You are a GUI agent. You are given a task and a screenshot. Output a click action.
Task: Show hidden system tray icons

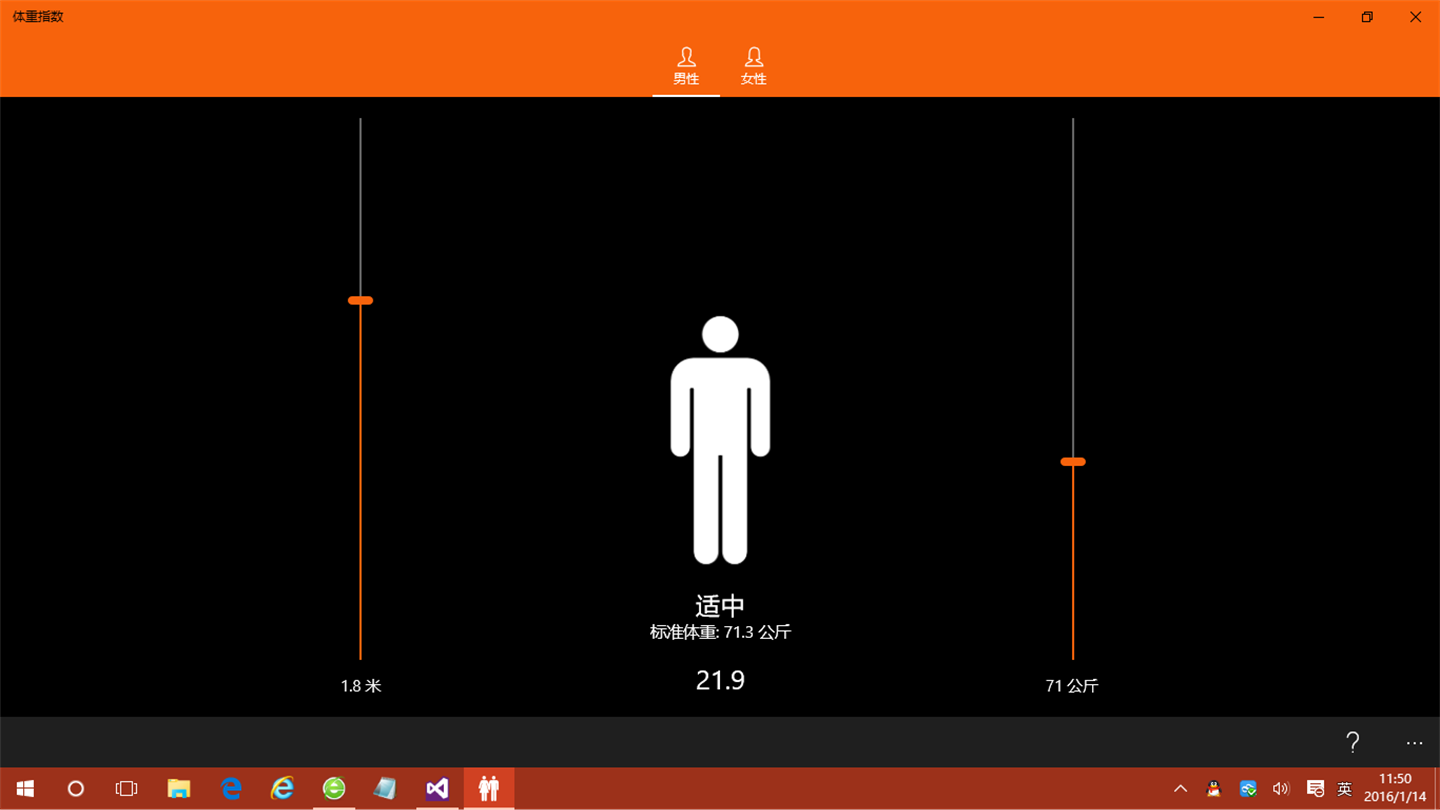[1180, 789]
